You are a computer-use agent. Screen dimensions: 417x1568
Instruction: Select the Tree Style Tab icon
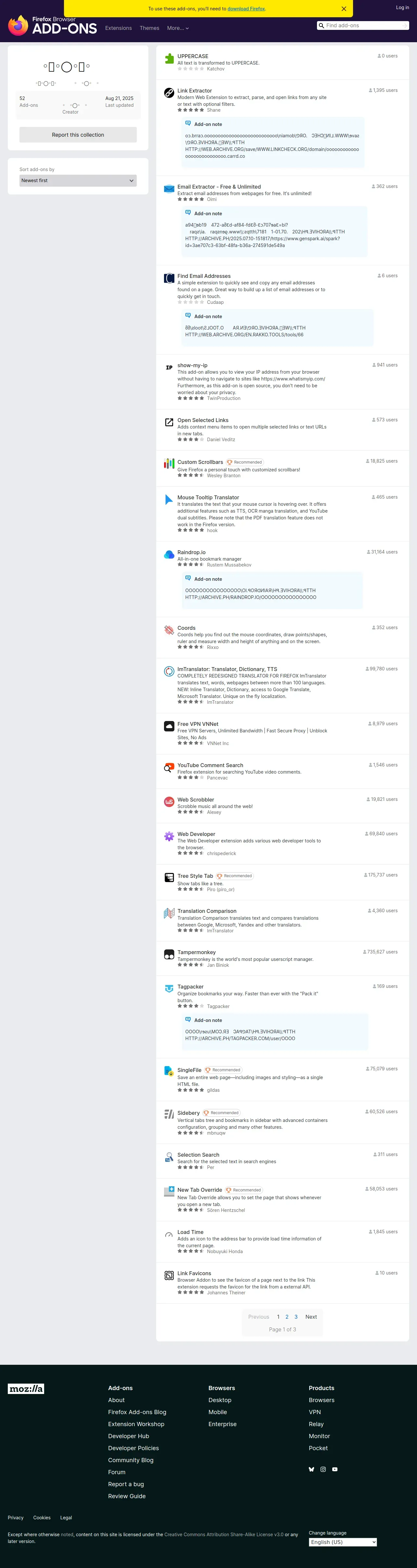pyautogui.click(x=169, y=878)
